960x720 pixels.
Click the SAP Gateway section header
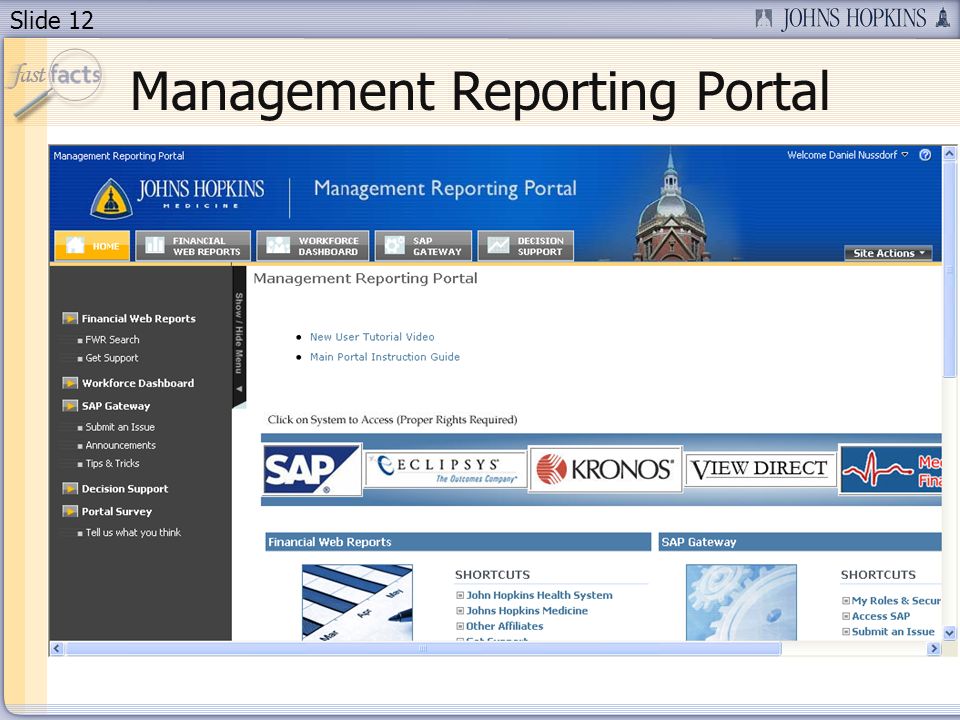pos(800,542)
